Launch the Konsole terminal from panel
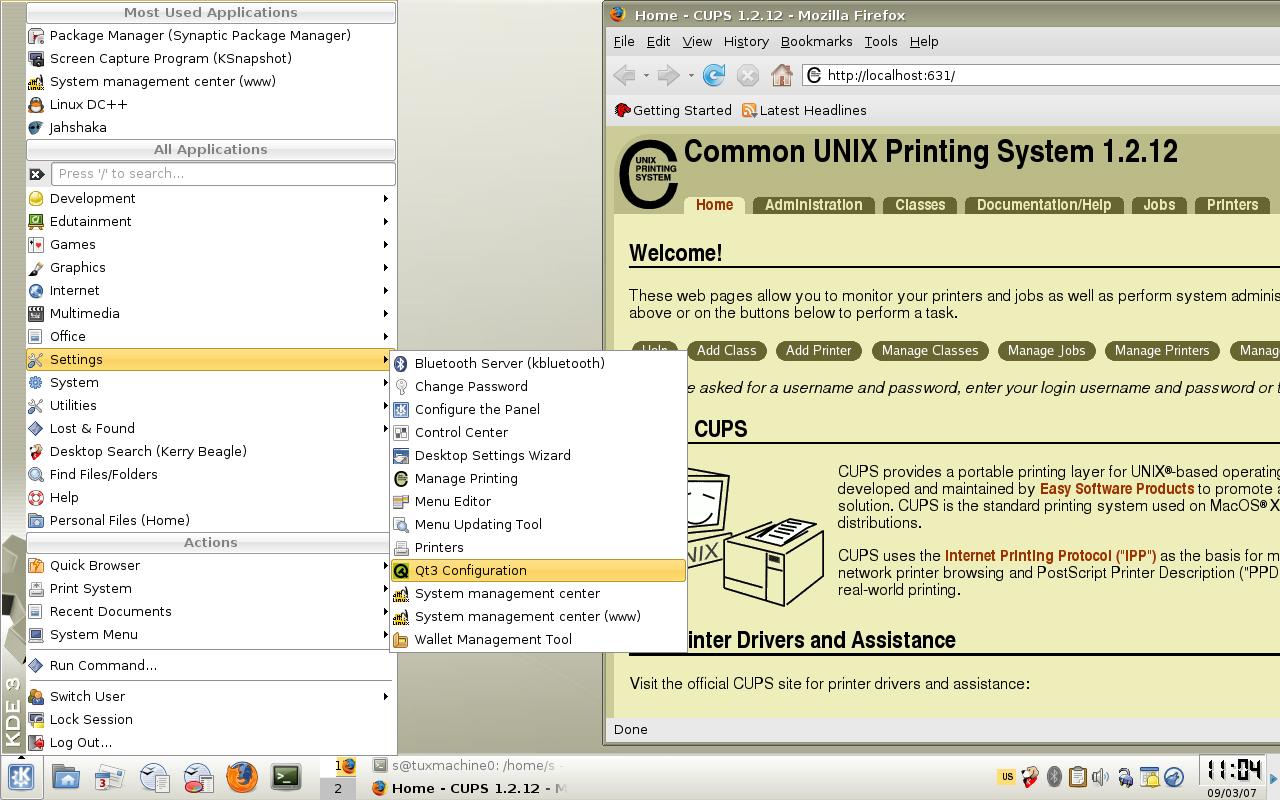This screenshot has width=1280, height=800. pos(286,777)
